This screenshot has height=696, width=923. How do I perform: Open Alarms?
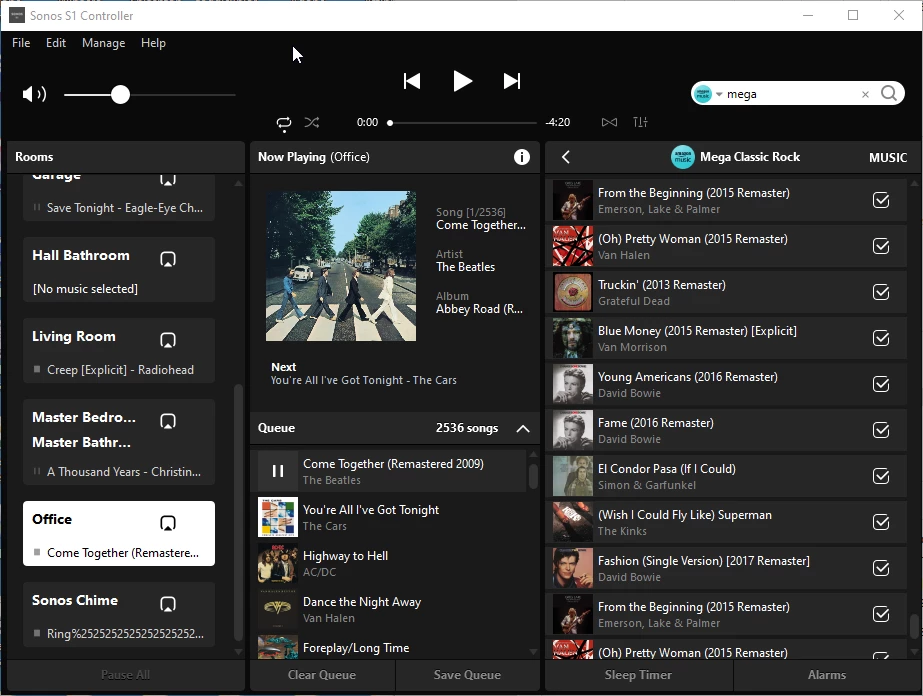(x=827, y=675)
